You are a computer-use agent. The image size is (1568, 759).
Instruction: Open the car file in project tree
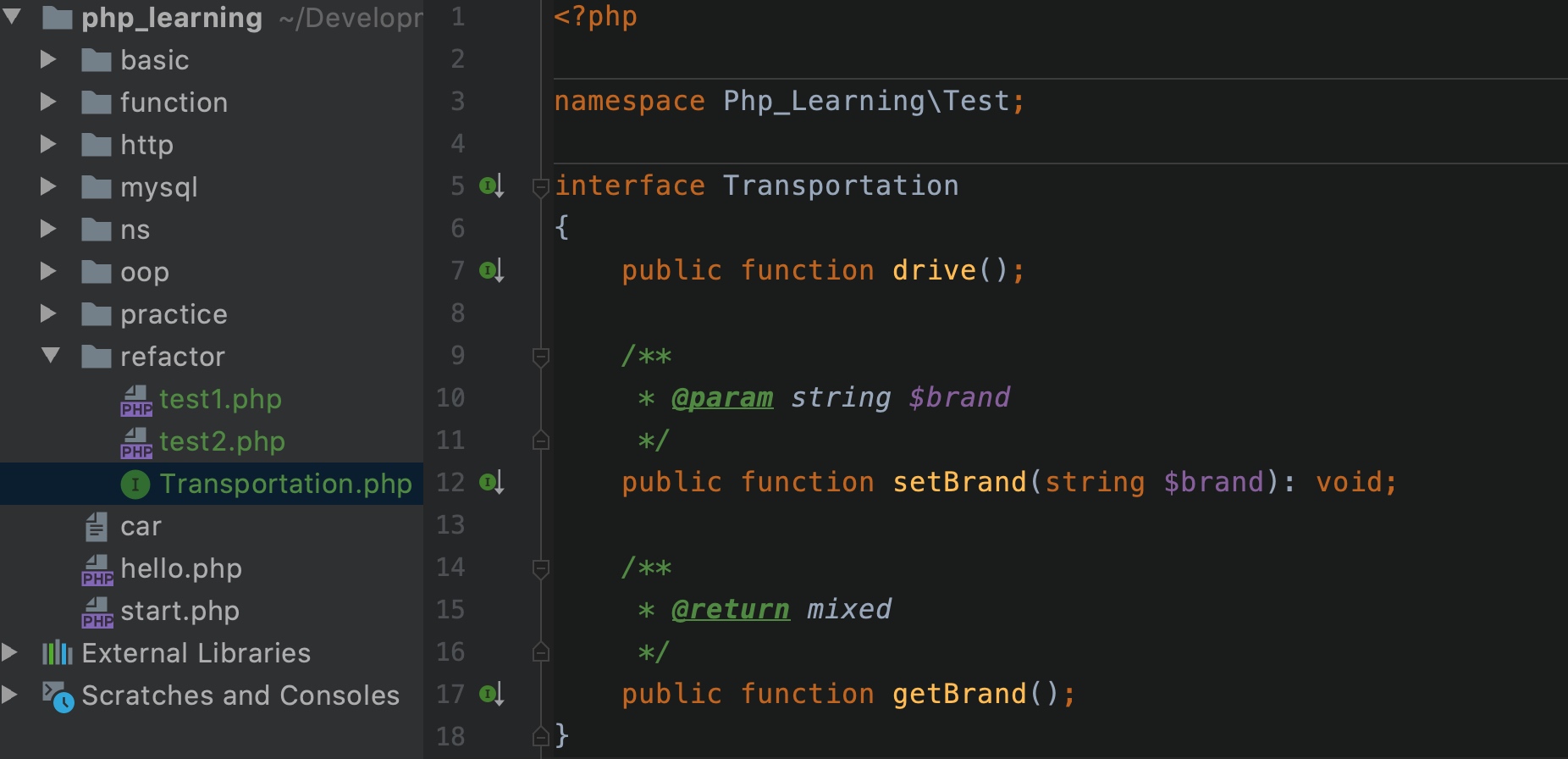[141, 527]
